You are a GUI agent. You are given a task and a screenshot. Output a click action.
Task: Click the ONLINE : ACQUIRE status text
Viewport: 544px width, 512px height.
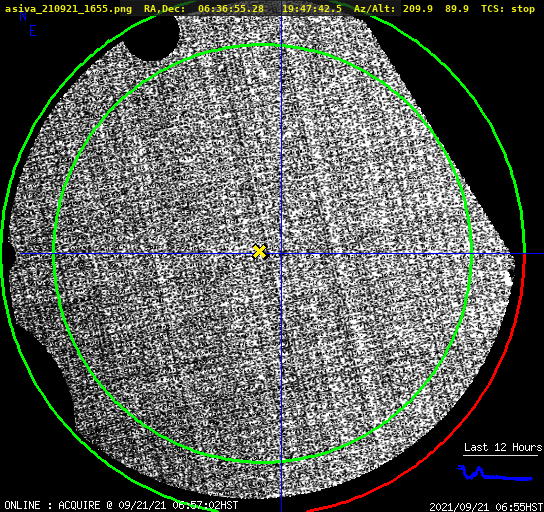click(x=52, y=505)
